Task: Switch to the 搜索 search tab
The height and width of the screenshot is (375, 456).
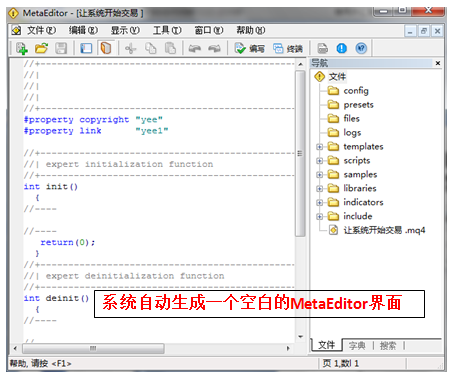Action: [x=388, y=346]
